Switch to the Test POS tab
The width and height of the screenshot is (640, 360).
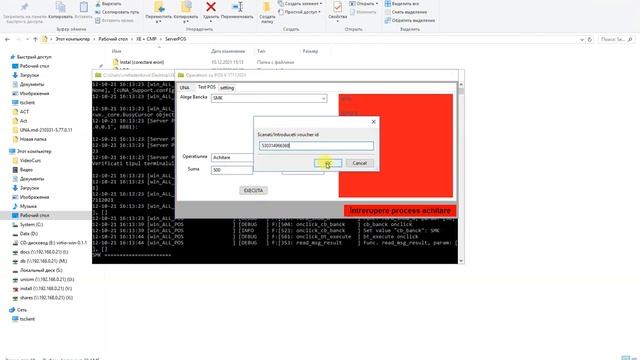[207, 87]
